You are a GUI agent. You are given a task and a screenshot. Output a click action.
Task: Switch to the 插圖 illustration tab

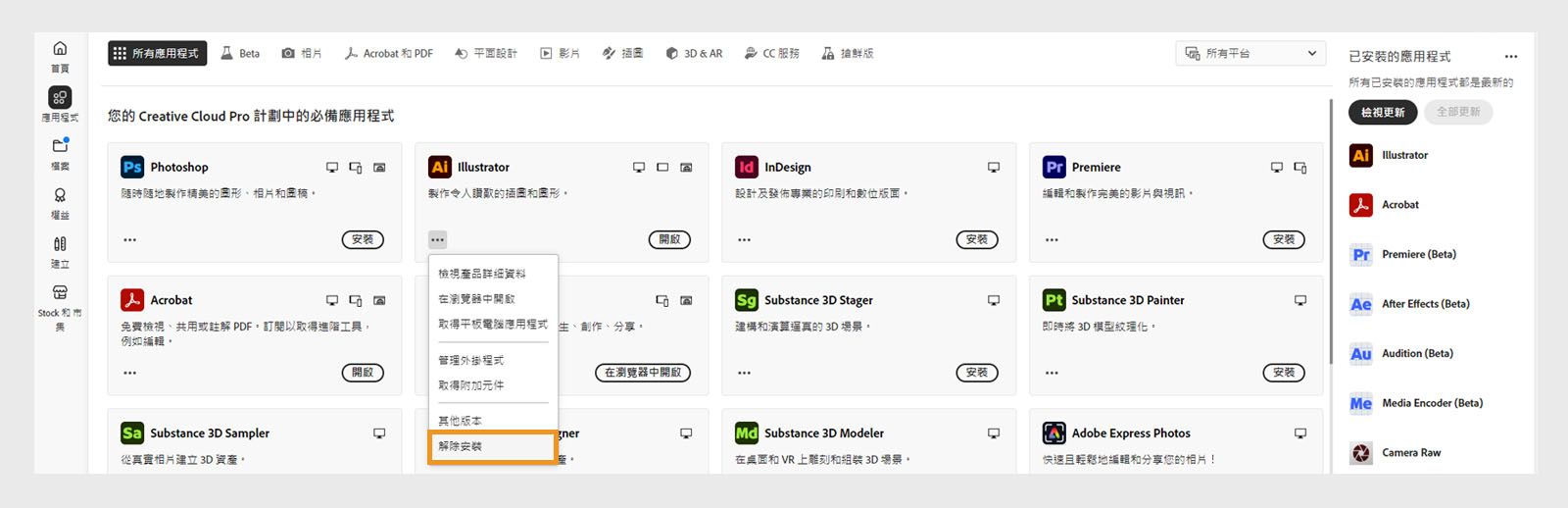(x=622, y=53)
